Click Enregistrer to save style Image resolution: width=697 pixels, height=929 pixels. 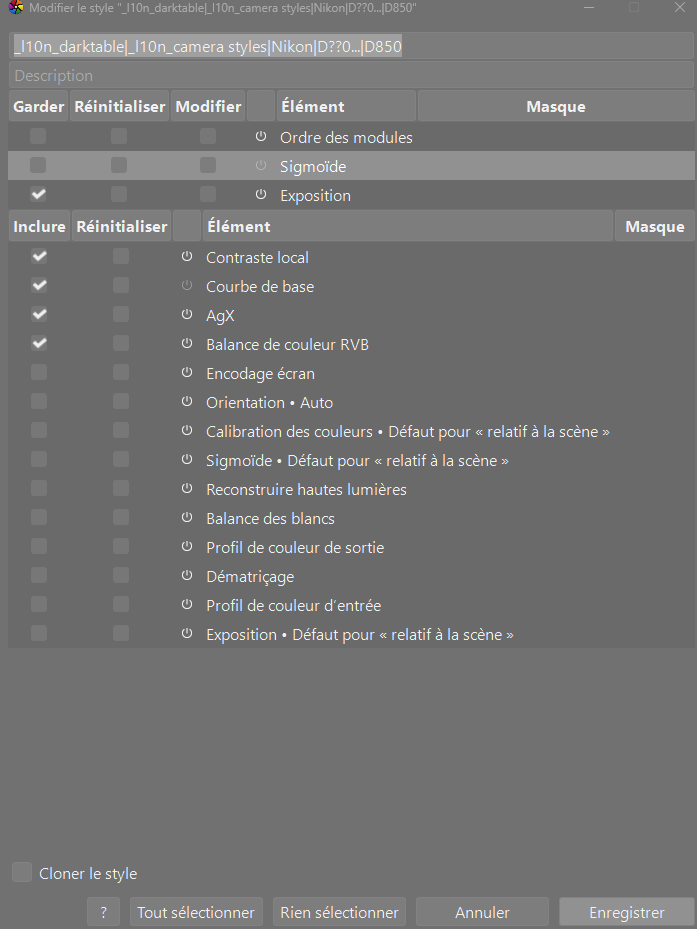626,912
